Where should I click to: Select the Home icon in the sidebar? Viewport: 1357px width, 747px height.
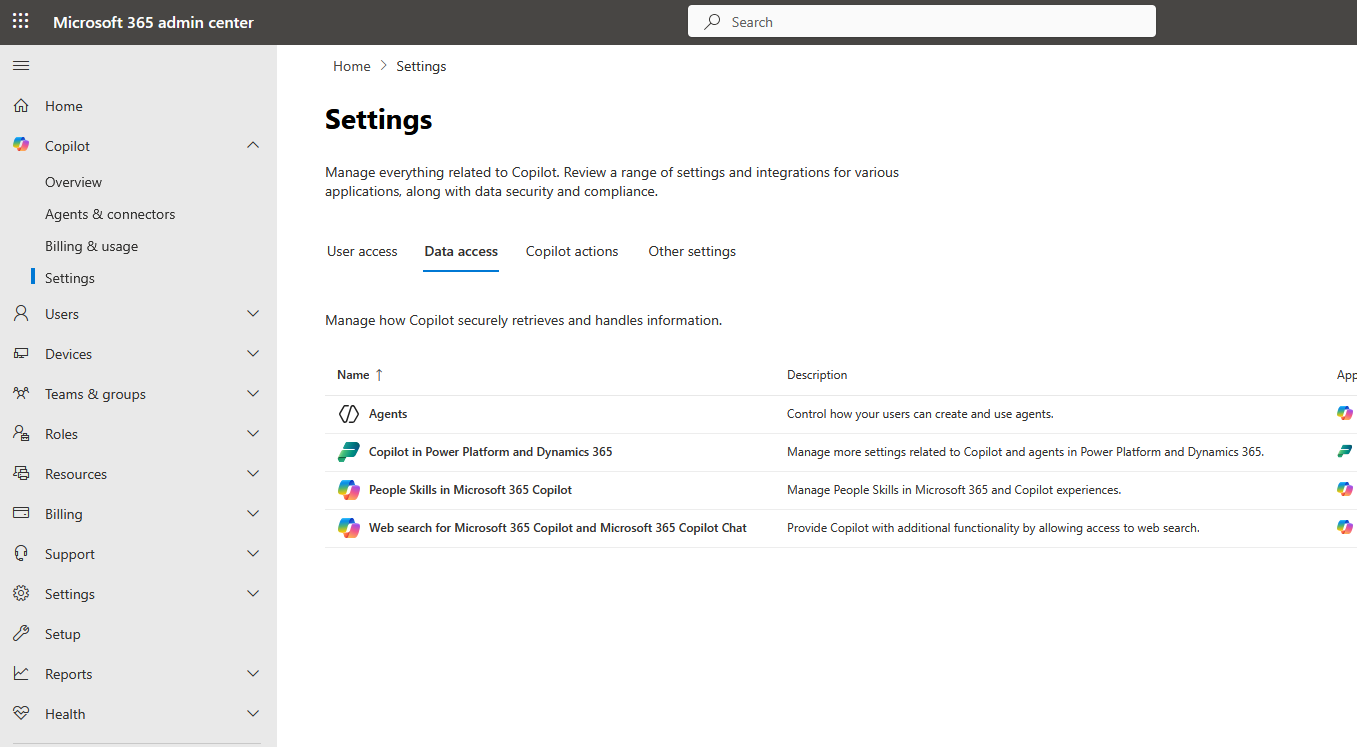(20, 105)
